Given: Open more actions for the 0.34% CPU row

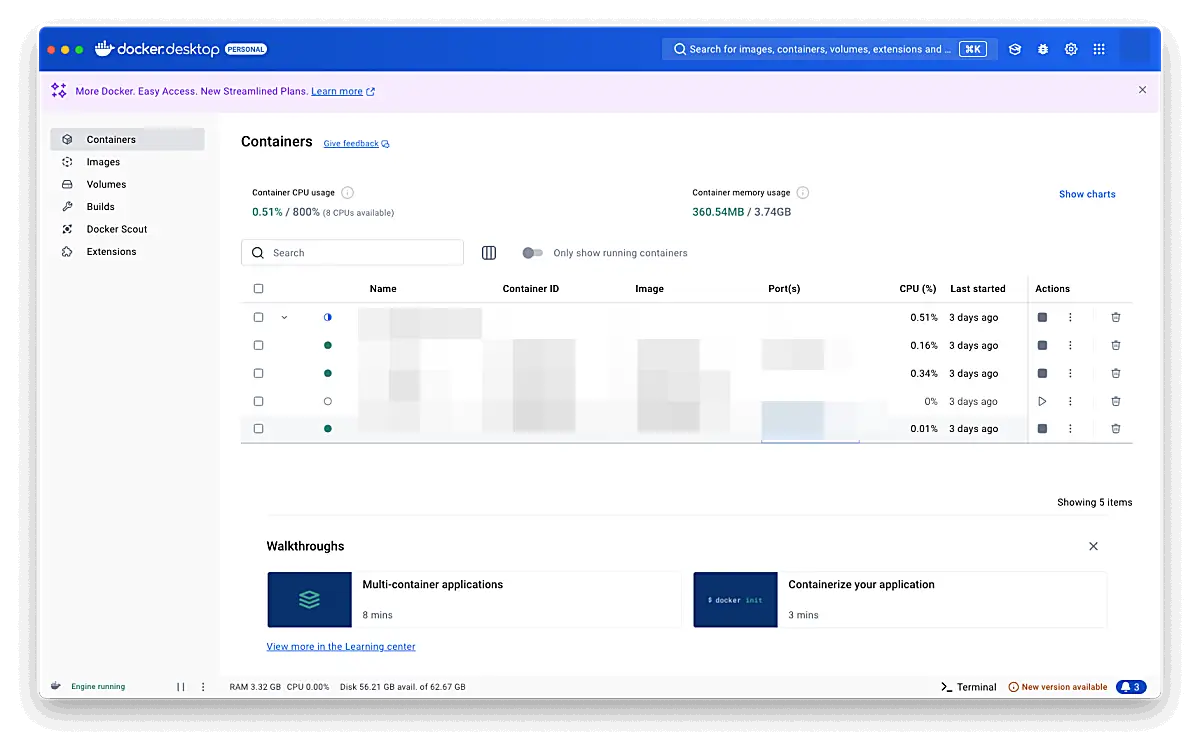Looking at the screenshot, I should pos(1070,373).
